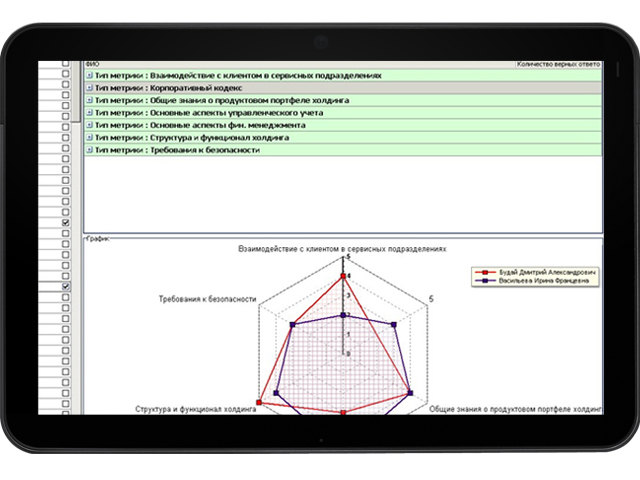Click red data point near "Структура и функционал холдинга"
Screen dimensions: 640x480
click(x=260, y=402)
